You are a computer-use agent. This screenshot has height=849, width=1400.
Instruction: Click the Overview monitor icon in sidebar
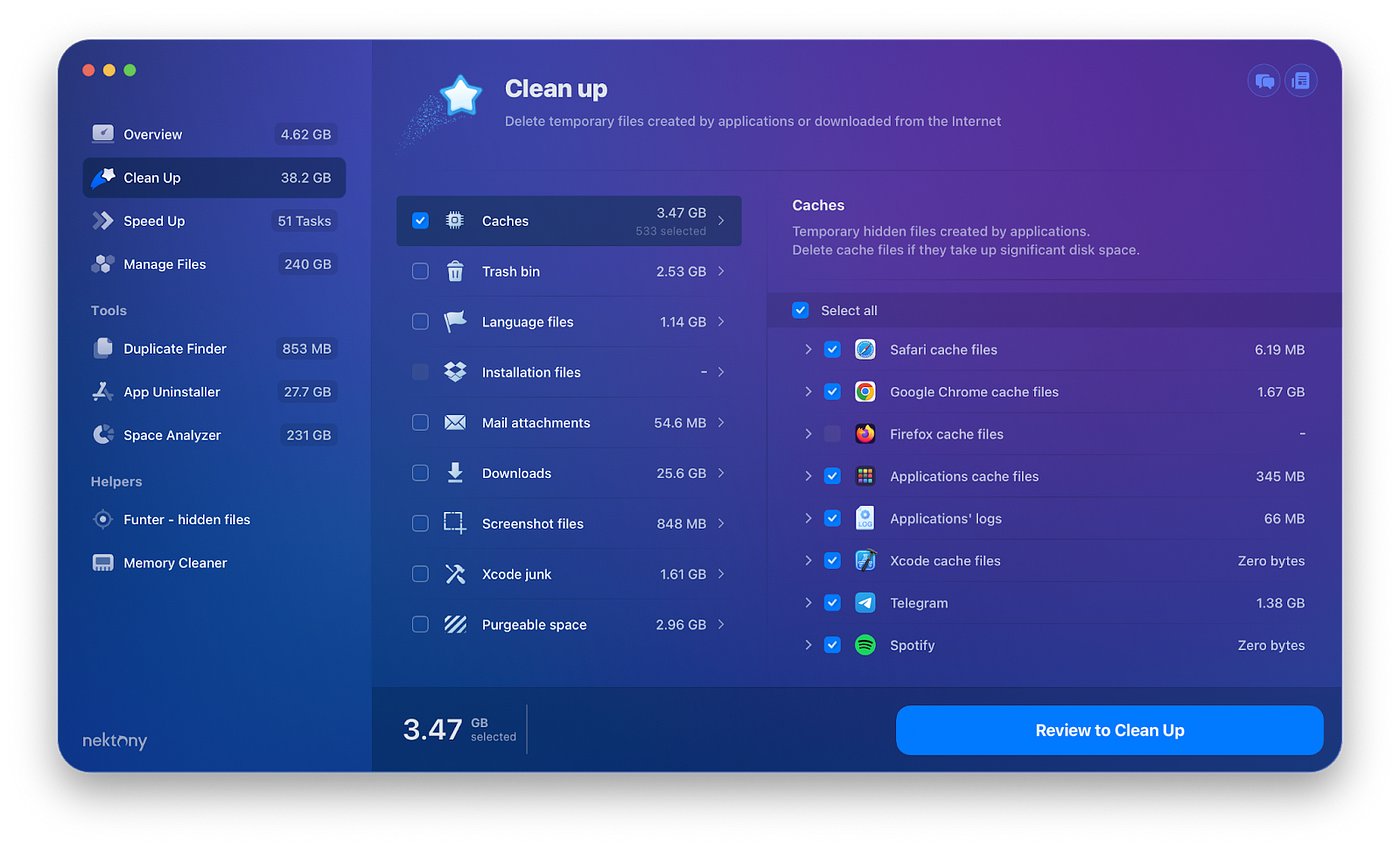[103, 134]
